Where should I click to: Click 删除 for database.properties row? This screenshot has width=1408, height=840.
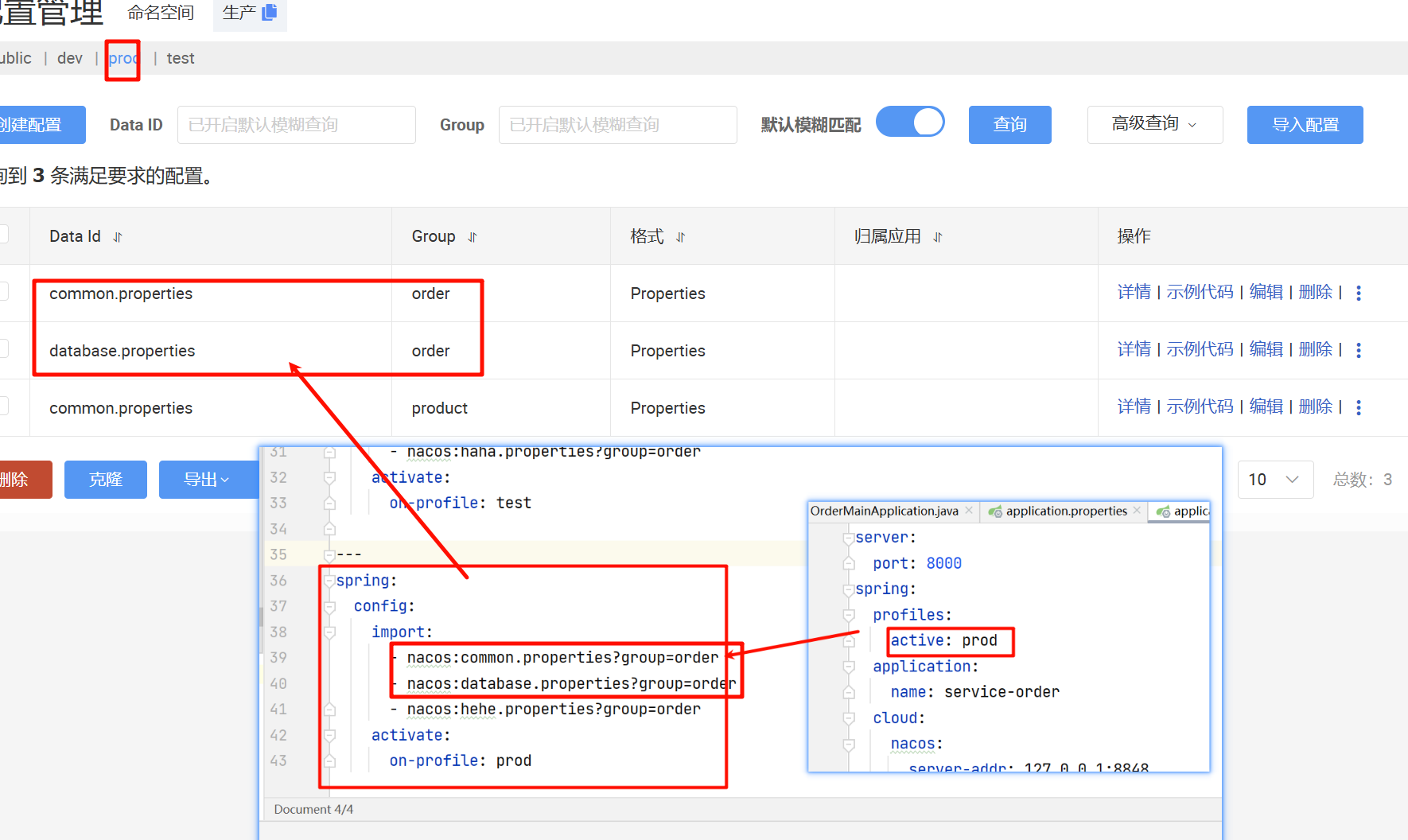(1315, 349)
